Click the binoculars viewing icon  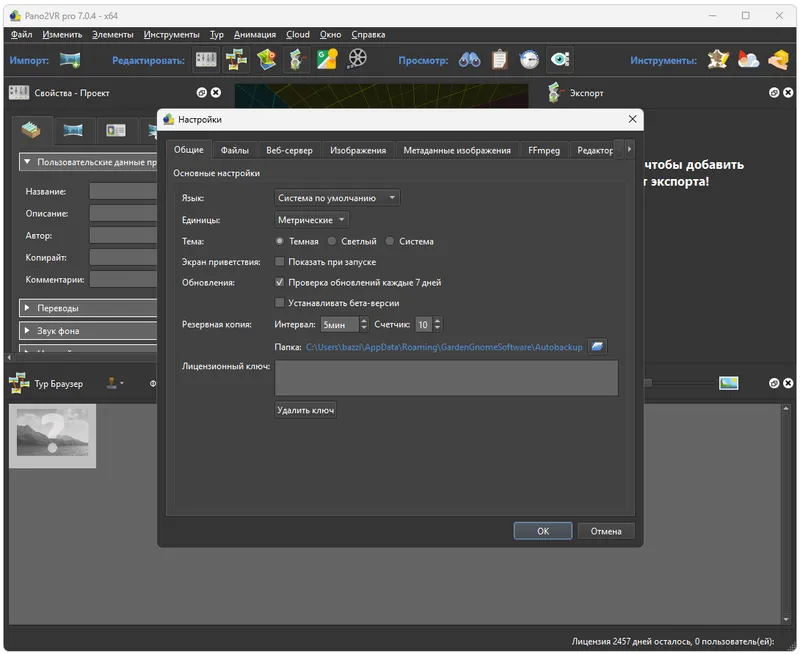[469, 60]
